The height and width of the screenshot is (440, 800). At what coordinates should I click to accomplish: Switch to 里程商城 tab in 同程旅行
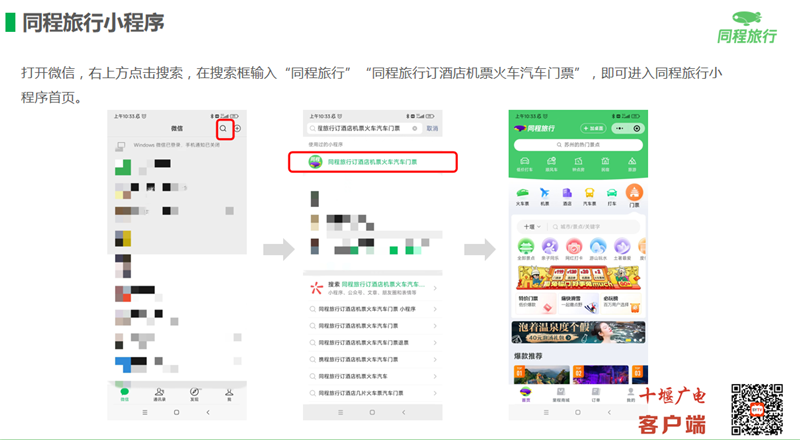pyautogui.click(x=560, y=395)
